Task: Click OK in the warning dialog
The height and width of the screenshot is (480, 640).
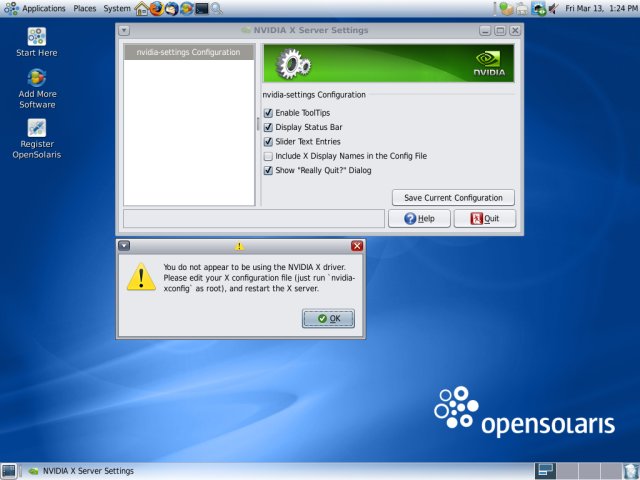Action: (x=328, y=318)
